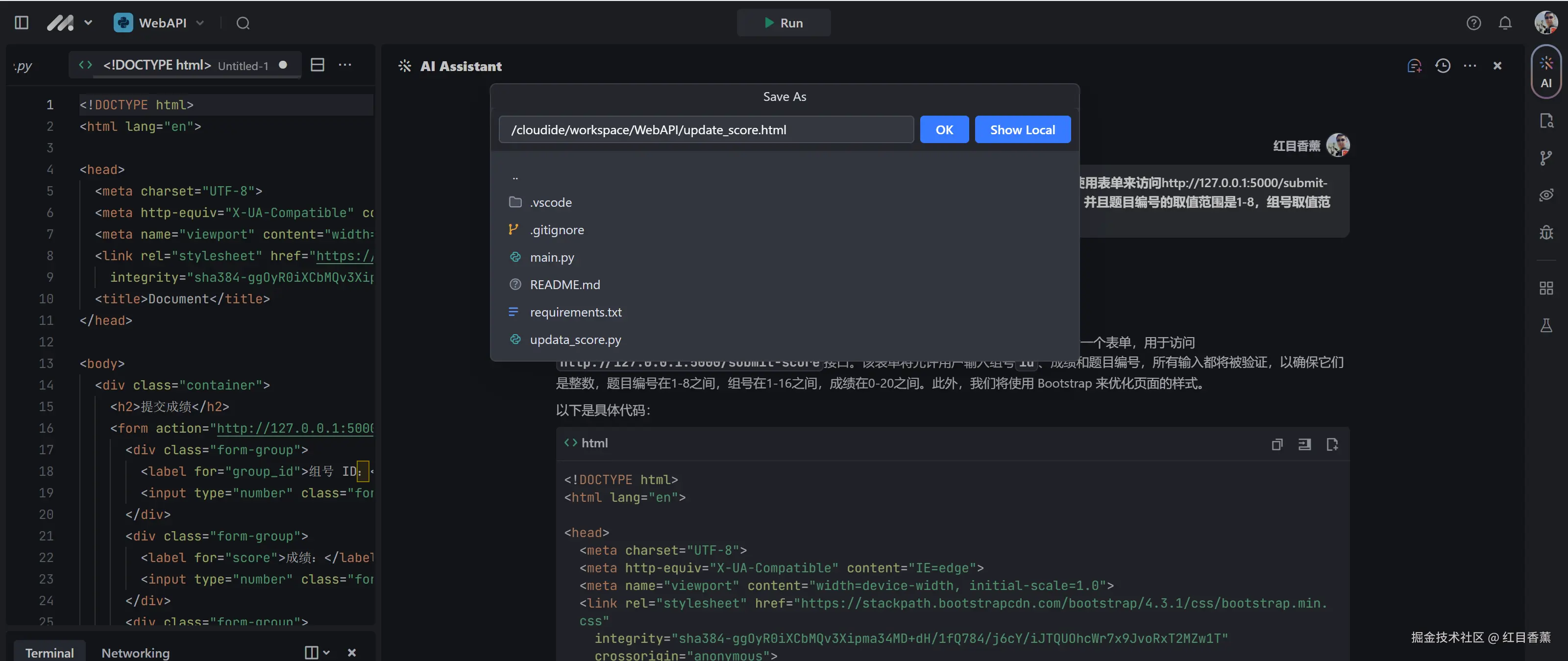Open the notifications bell icon
This screenshot has width=1568, height=661.
click(x=1505, y=23)
